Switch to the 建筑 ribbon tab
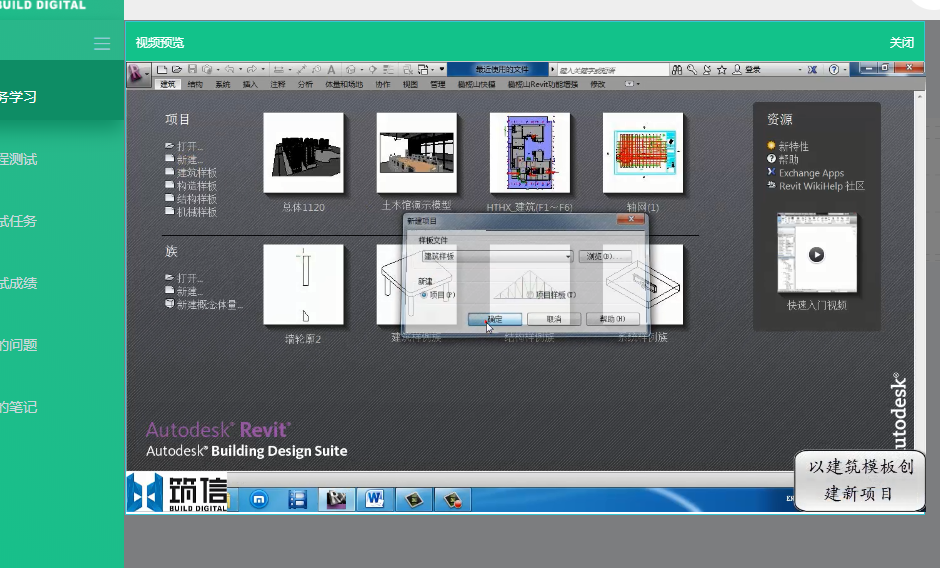Viewport: 940px width, 568px height. [168, 84]
